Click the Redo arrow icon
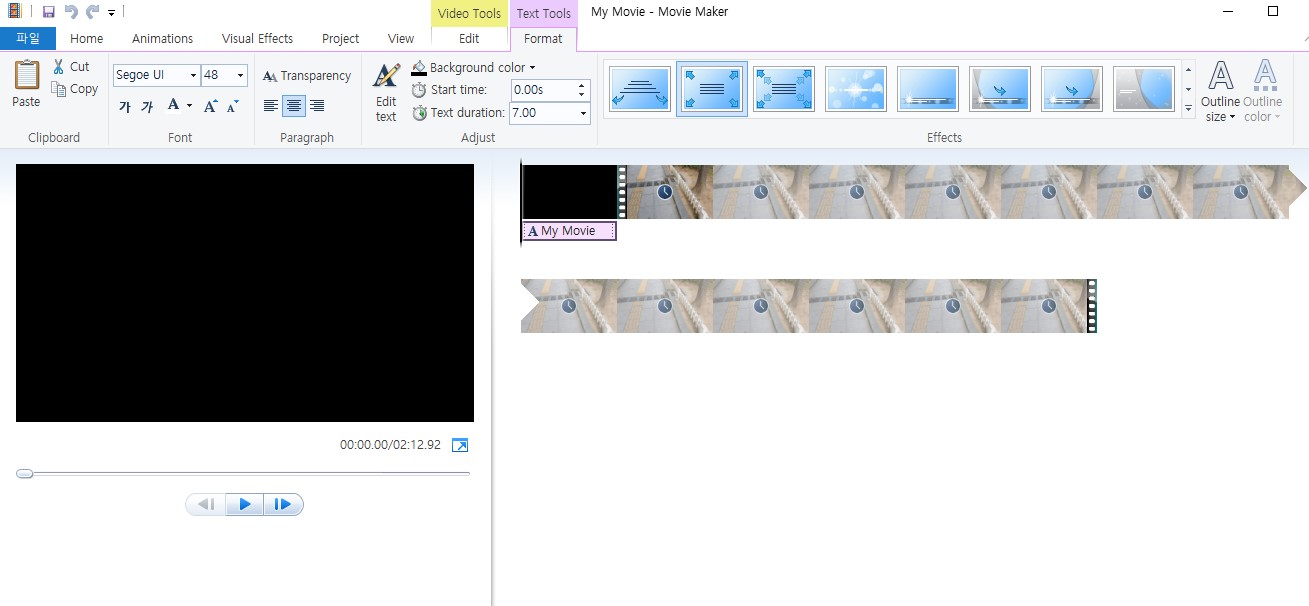The width and height of the screenshot is (1309, 606). pos(92,12)
